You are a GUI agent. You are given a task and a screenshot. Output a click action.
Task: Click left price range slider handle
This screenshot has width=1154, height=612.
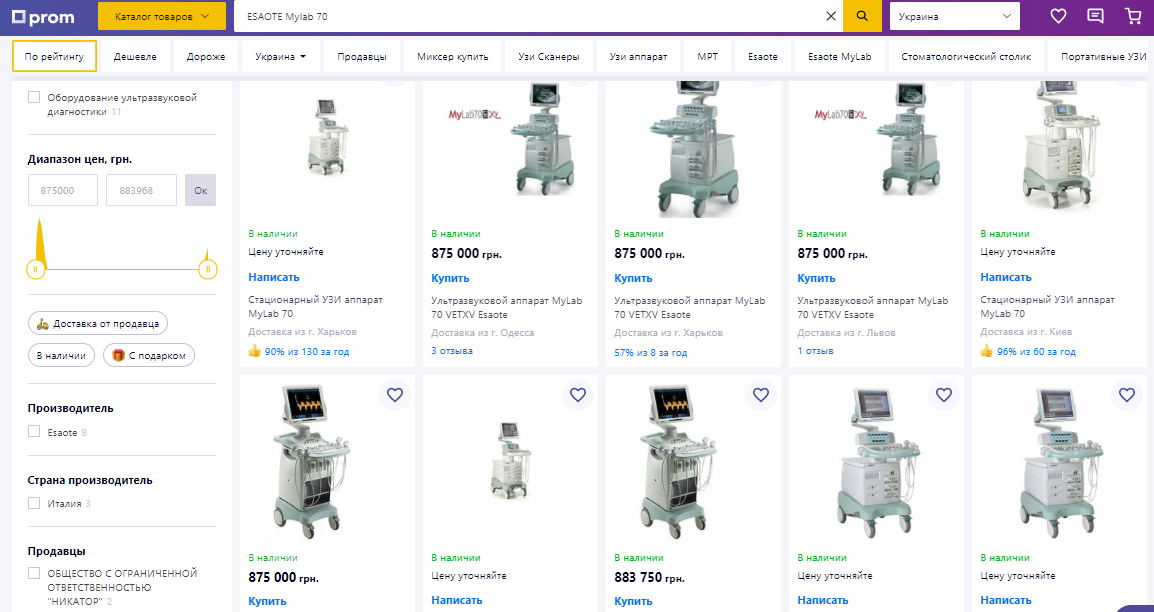pyautogui.click(x=35, y=269)
